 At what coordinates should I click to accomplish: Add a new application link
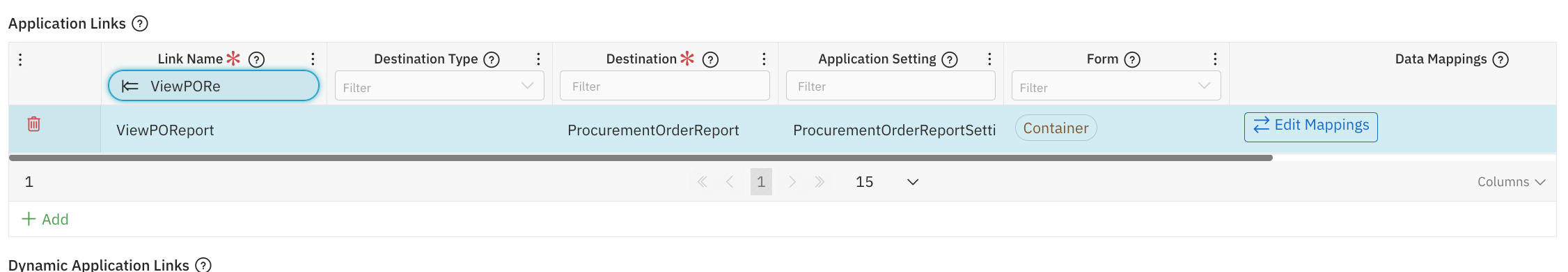(x=45, y=219)
